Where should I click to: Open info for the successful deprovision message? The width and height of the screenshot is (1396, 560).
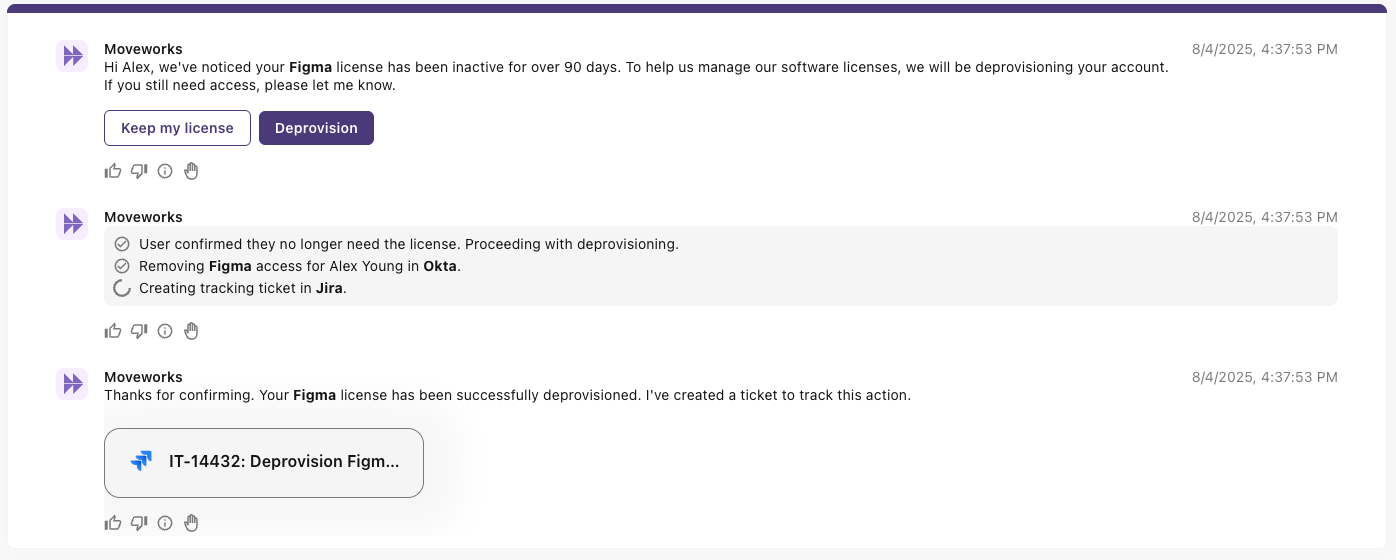pyautogui.click(x=165, y=523)
